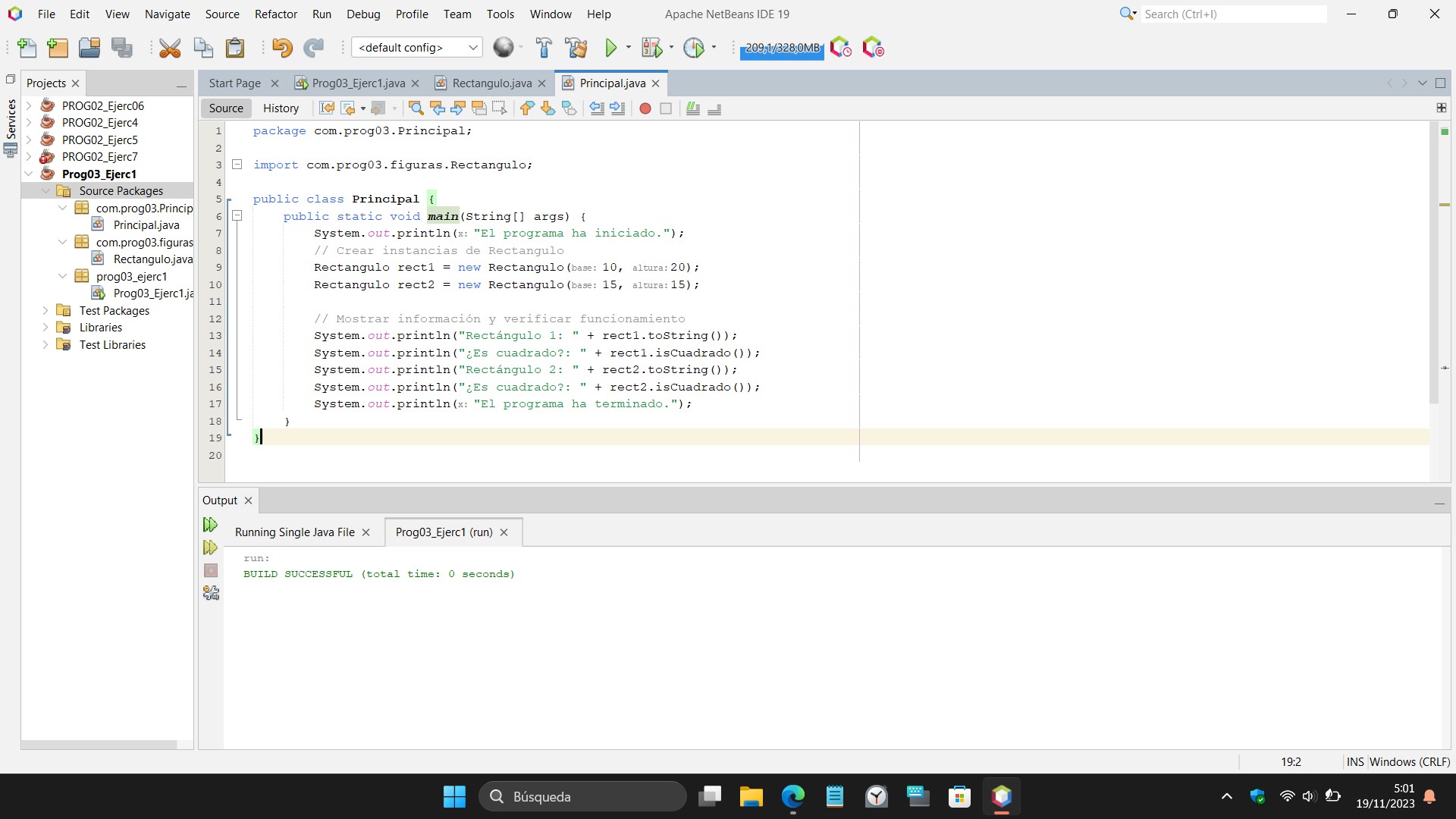Switch to the Start Page tab

(x=235, y=83)
